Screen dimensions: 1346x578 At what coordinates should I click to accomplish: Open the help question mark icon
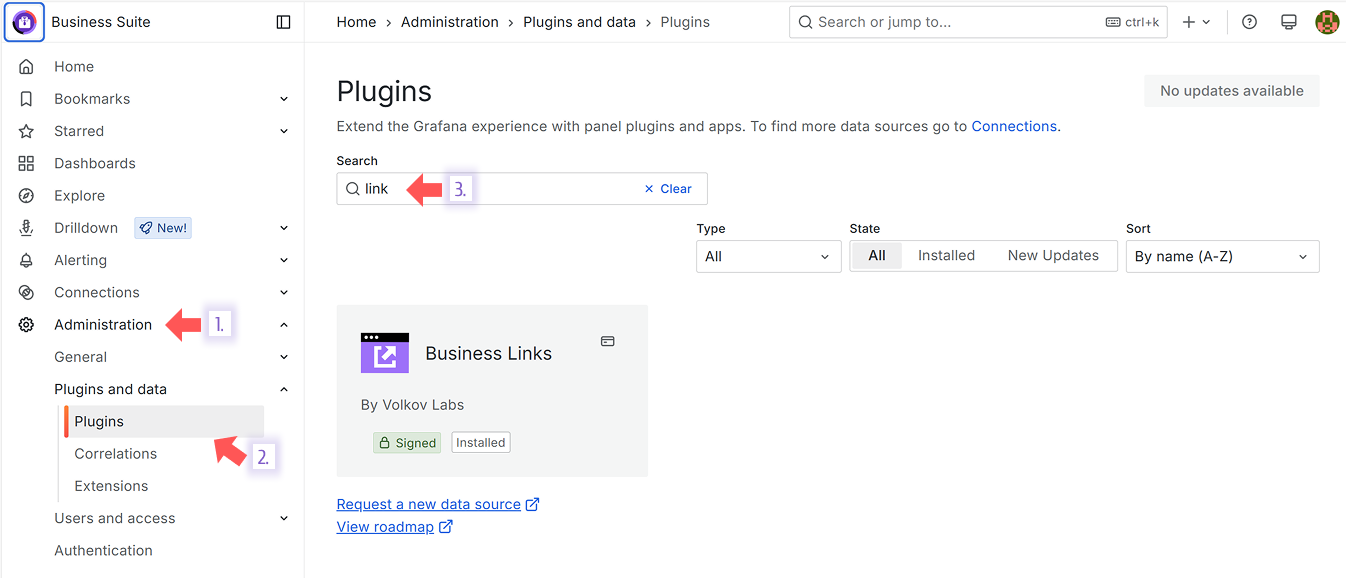[x=1249, y=22]
